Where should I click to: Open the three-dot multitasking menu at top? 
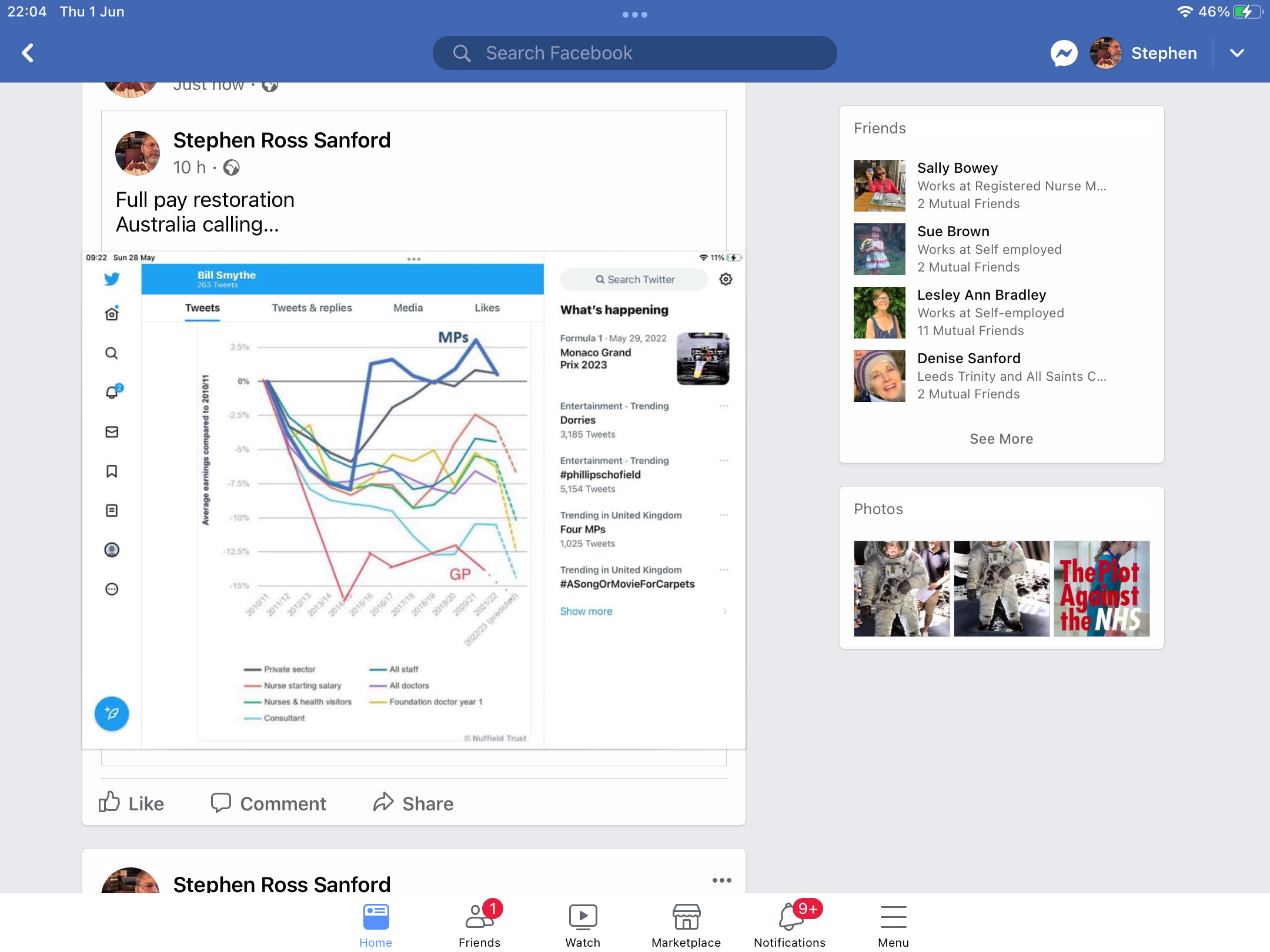click(x=634, y=15)
